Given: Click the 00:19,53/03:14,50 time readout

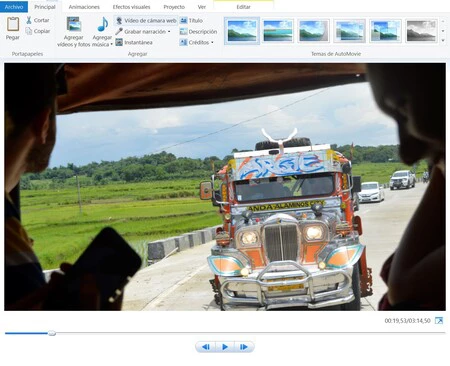Looking at the screenshot, I should [407, 321].
